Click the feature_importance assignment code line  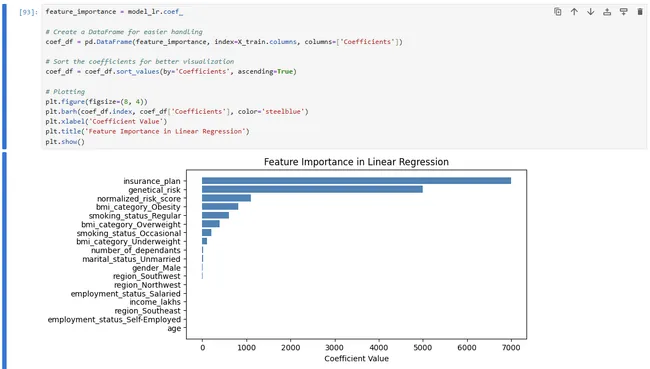[114, 12]
